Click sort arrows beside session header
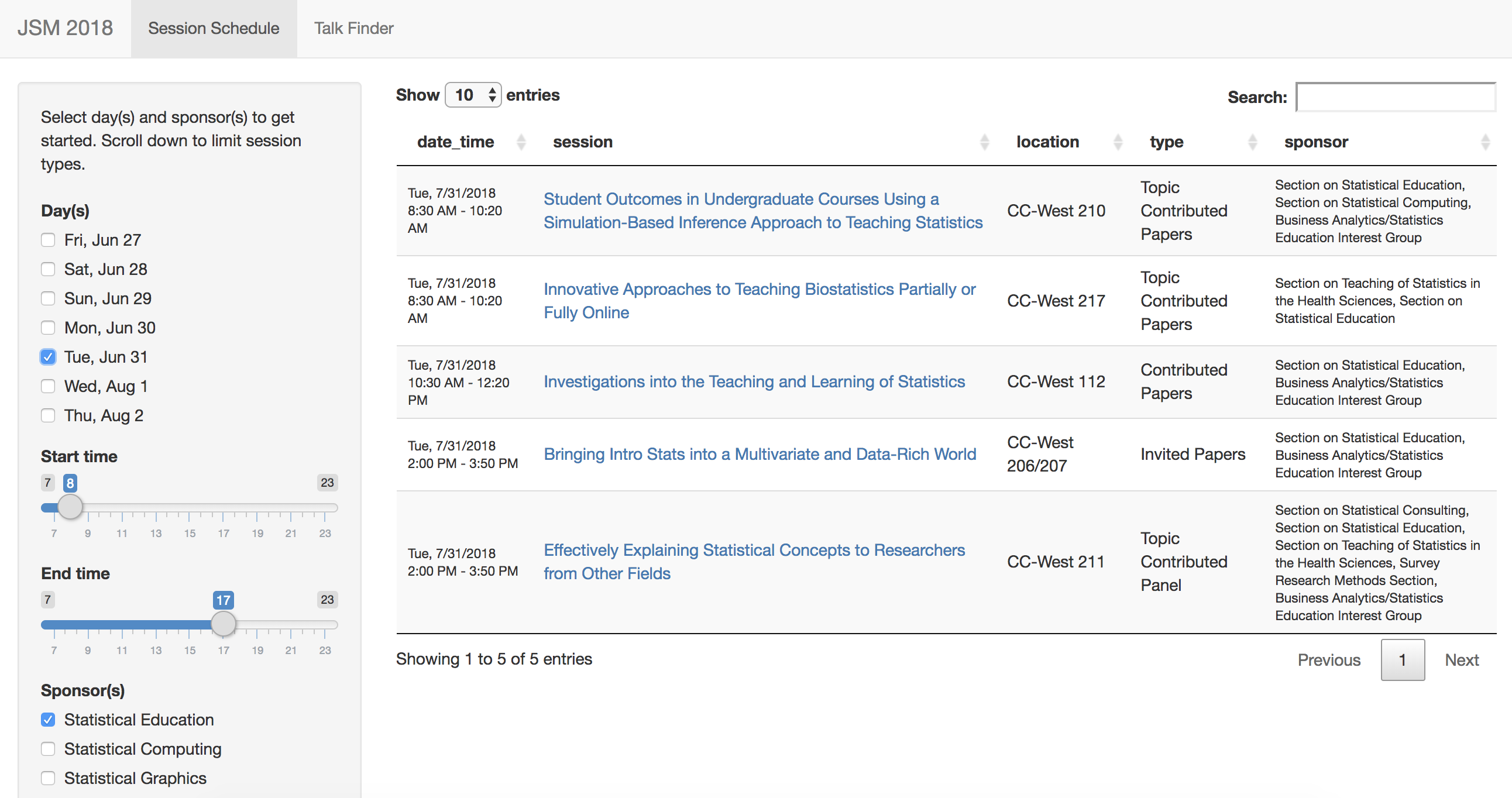This screenshot has width=1512, height=798. click(x=984, y=142)
